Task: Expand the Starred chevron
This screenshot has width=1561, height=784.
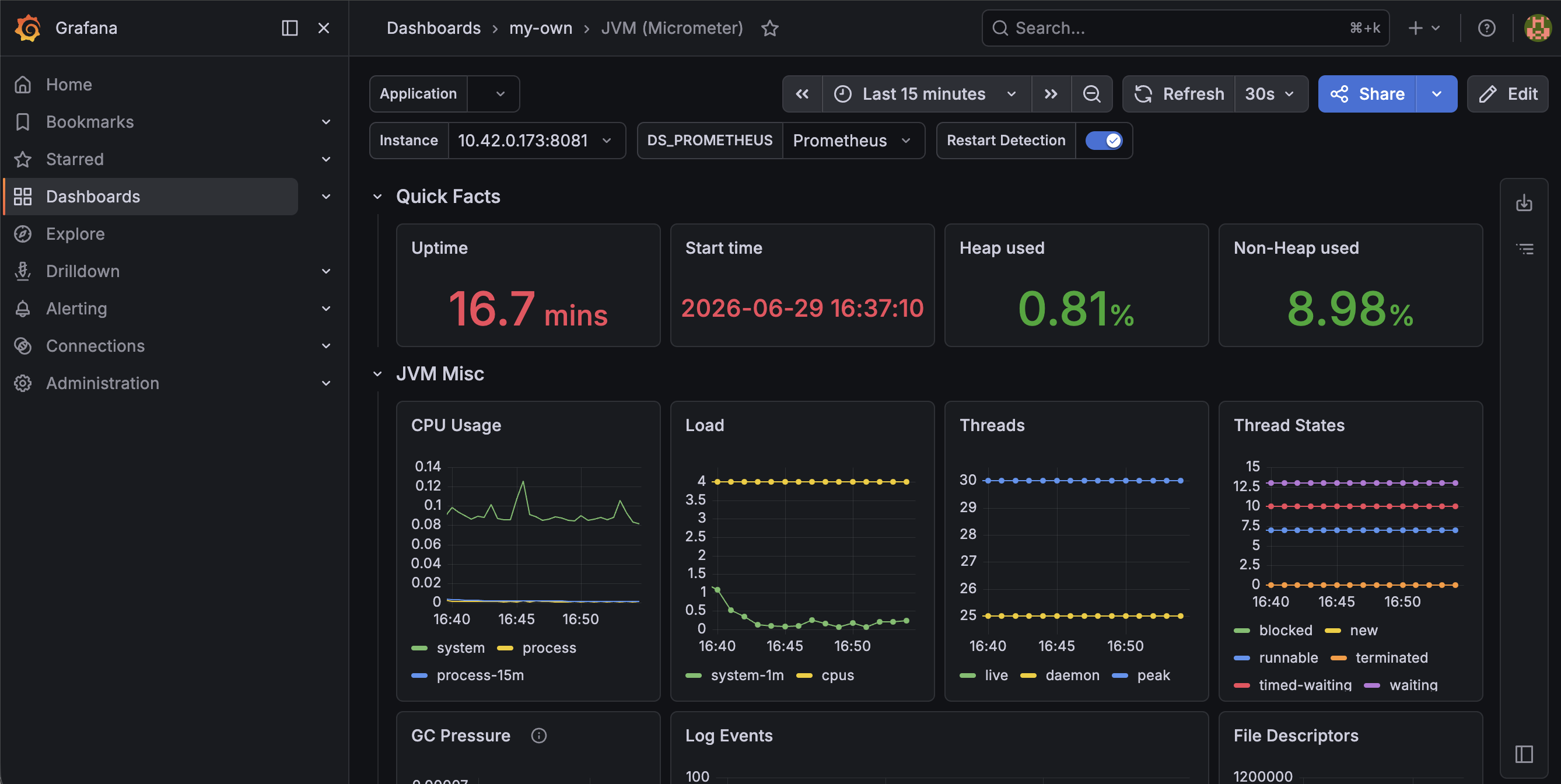Action: coord(326,159)
